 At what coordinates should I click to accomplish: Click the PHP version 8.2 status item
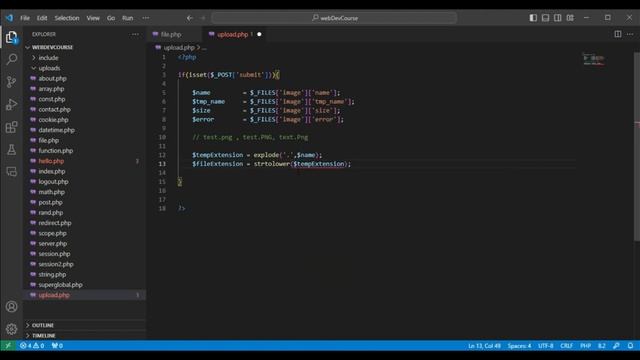click(x=602, y=346)
